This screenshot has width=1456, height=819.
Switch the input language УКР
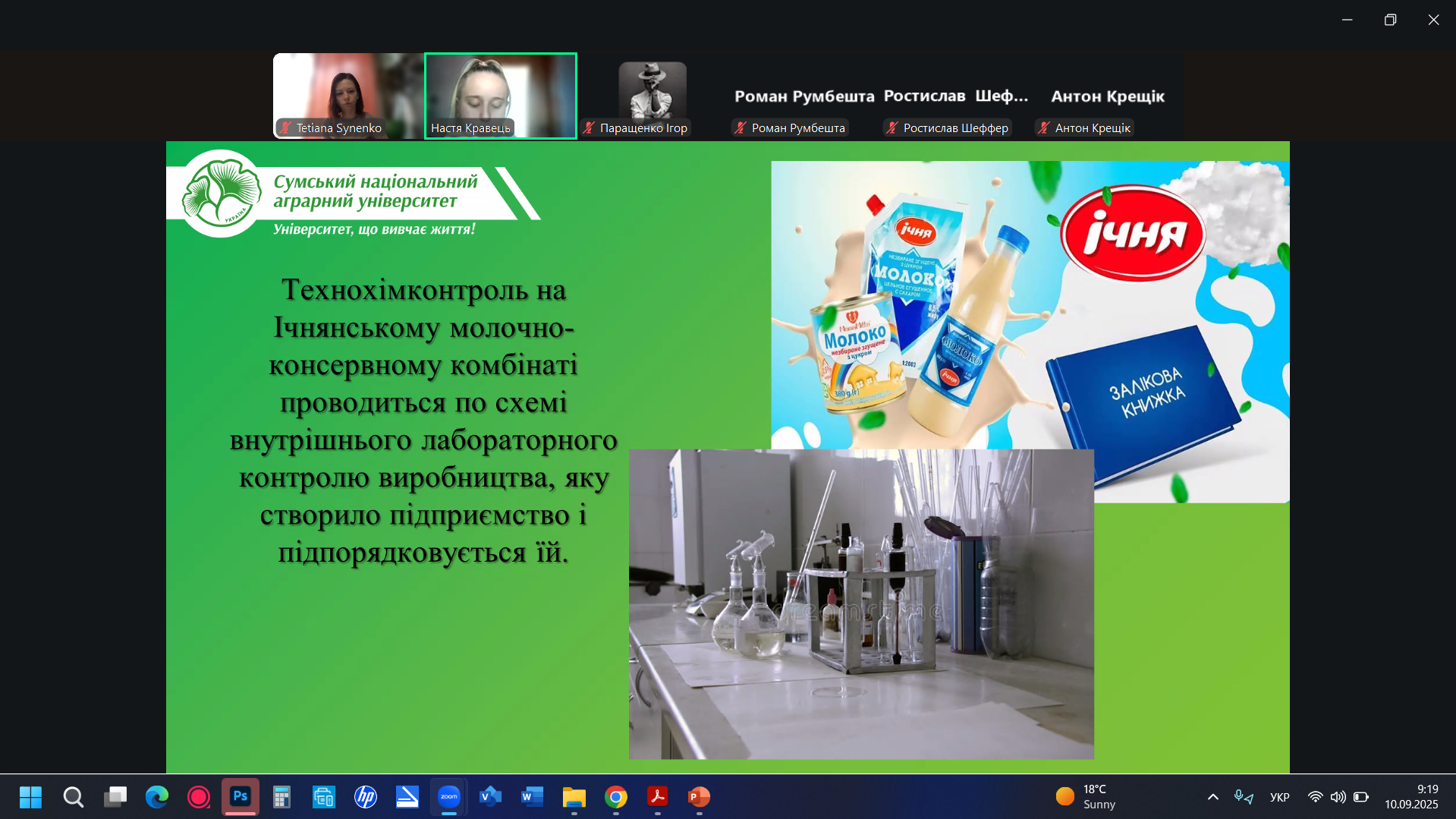point(1279,797)
